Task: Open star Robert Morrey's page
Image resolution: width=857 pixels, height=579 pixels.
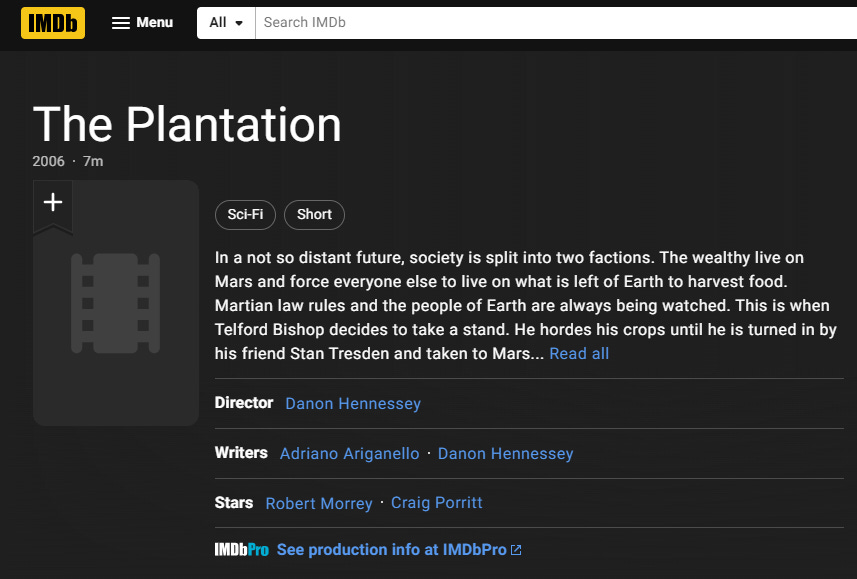Action: click(319, 503)
